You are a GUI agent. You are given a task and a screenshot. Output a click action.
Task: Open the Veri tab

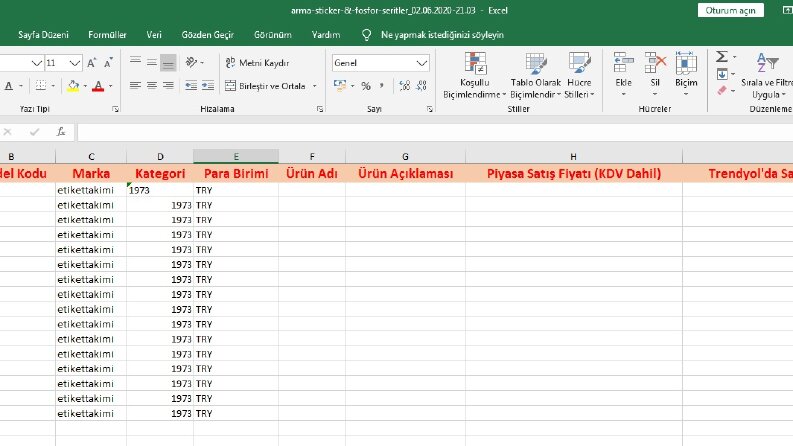tap(154, 35)
